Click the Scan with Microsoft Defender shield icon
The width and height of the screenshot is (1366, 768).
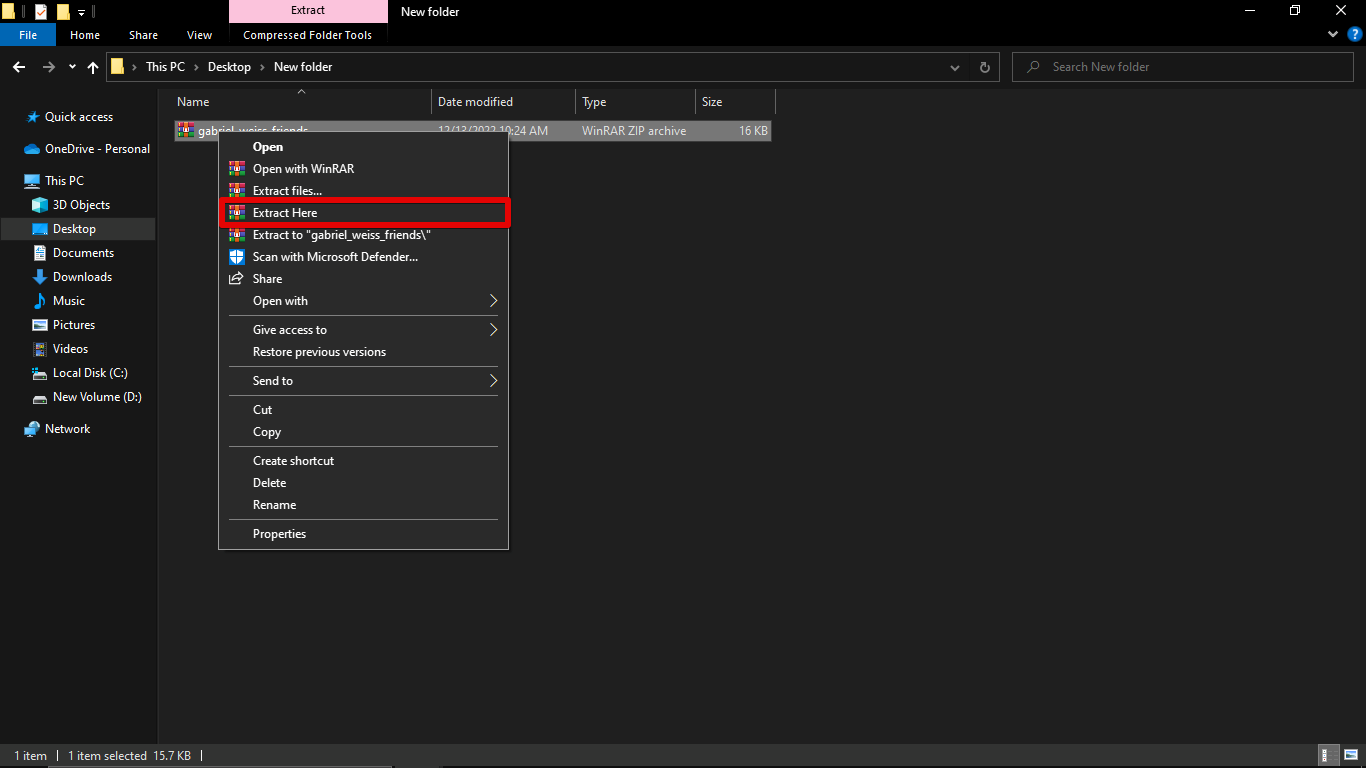pyautogui.click(x=237, y=257)
